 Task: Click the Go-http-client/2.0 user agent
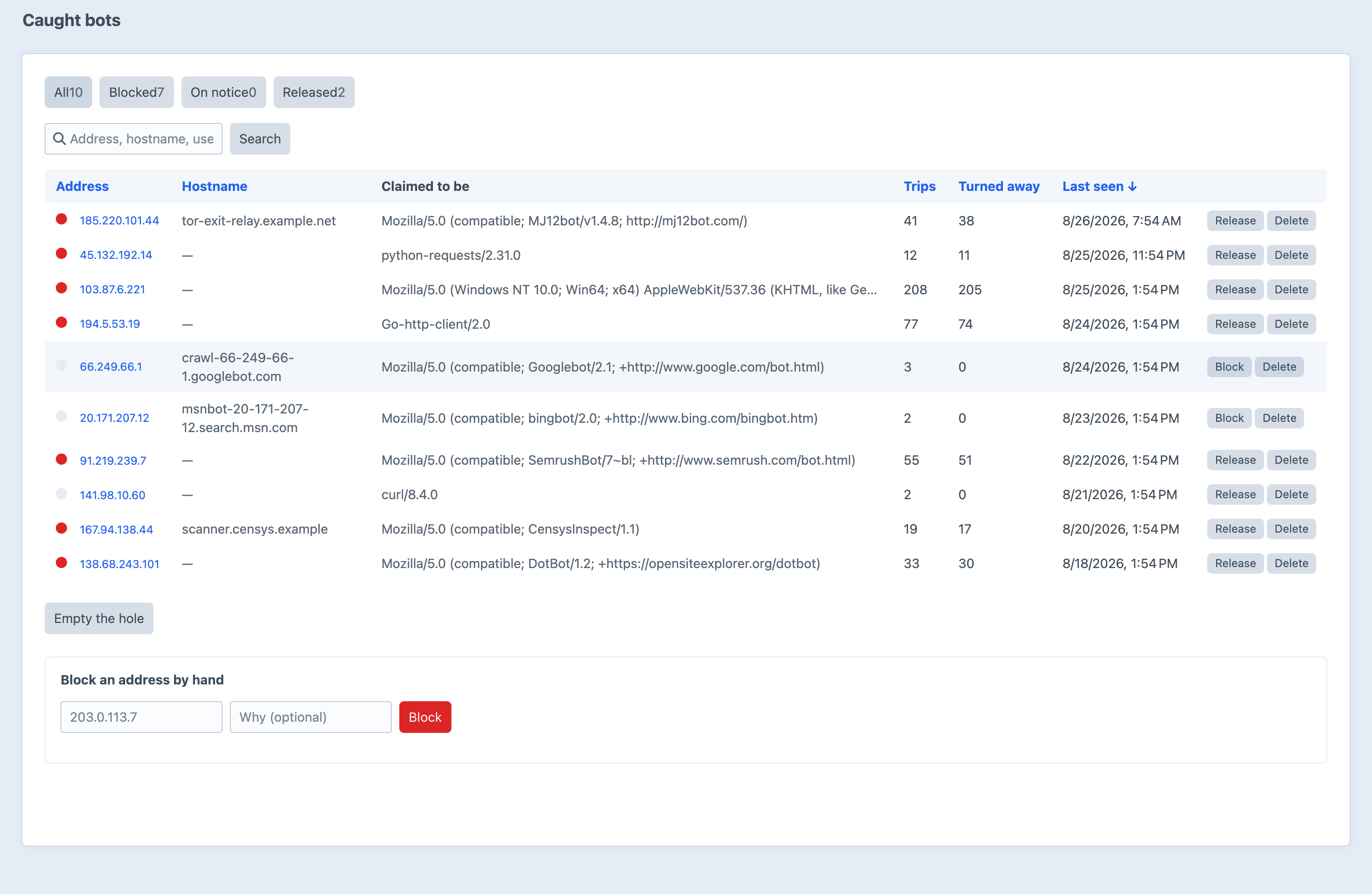[x=436, y=324]
